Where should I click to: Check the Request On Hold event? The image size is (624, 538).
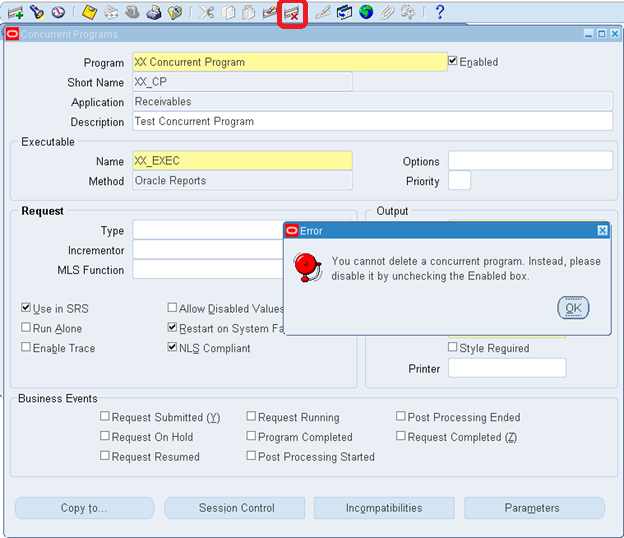pos(105,436)
